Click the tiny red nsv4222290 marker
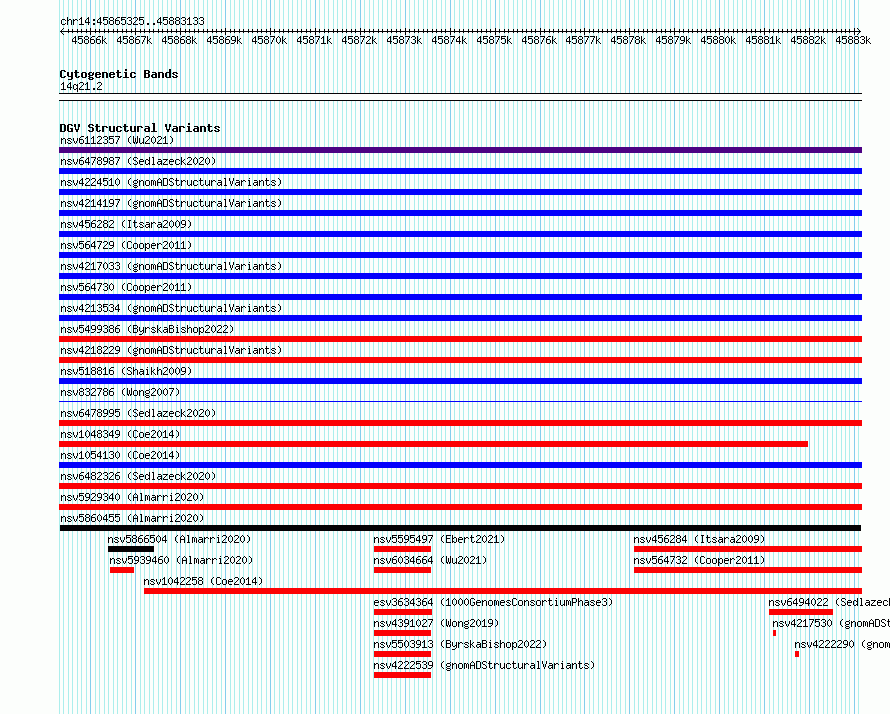Screen dimensions: 890x714 797,654
